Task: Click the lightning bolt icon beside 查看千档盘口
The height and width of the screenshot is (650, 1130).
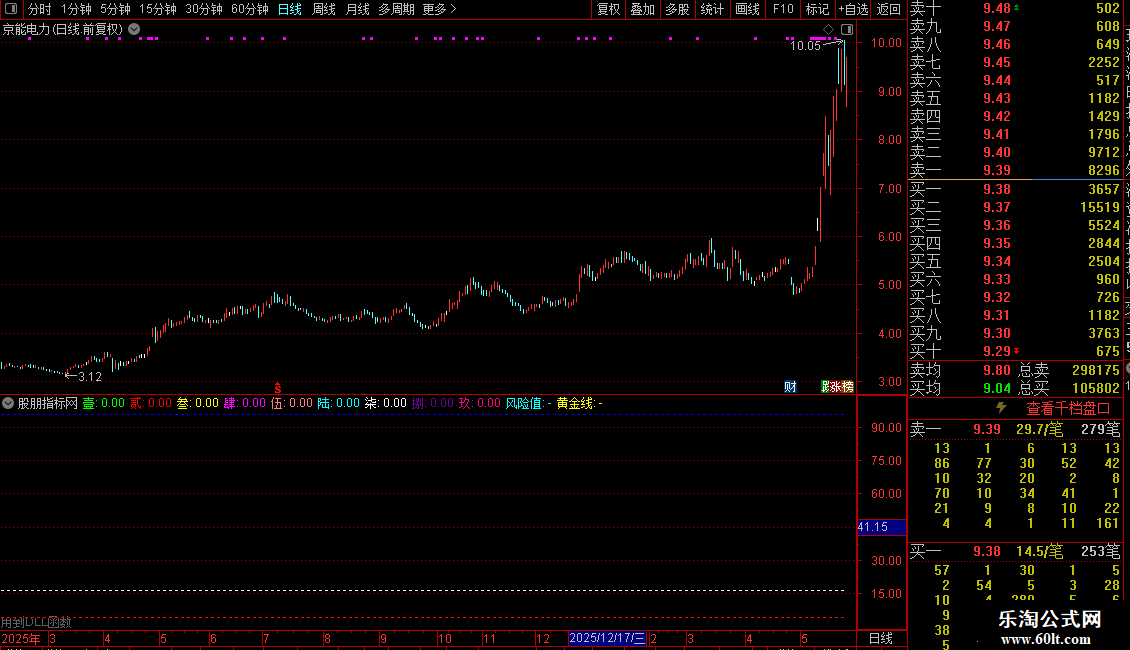Action: coord(1001,408)
